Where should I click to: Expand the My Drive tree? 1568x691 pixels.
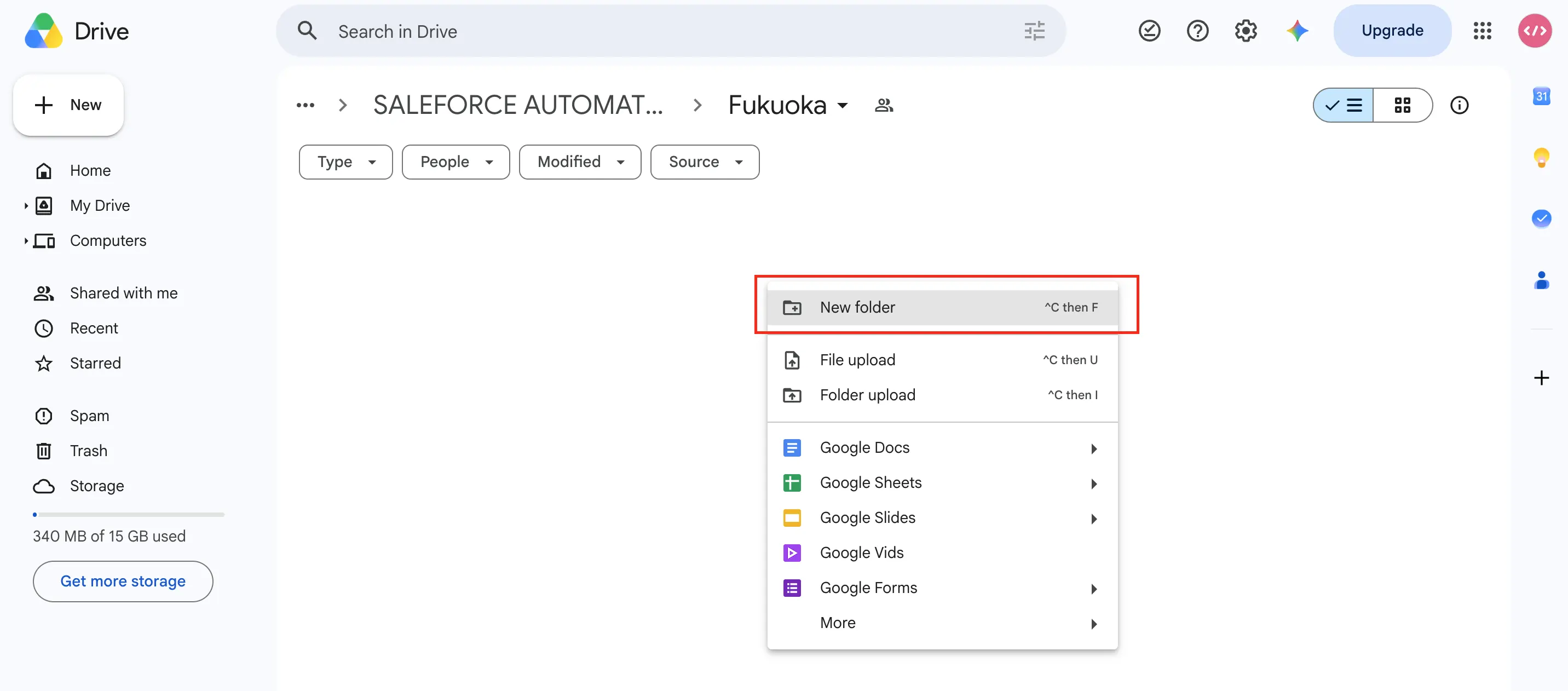tap(26, 206)
